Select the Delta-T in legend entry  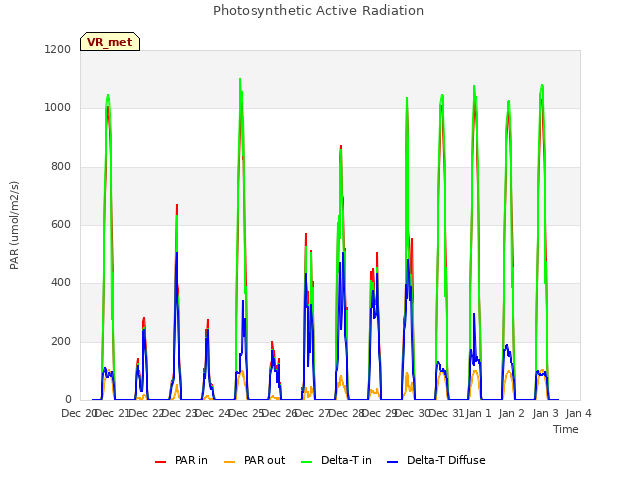point(336,460)
